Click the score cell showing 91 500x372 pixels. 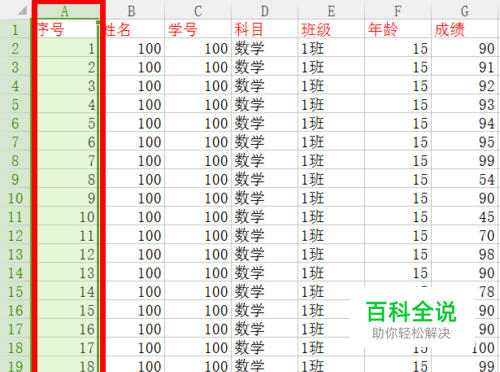click(x=465, y=67)
